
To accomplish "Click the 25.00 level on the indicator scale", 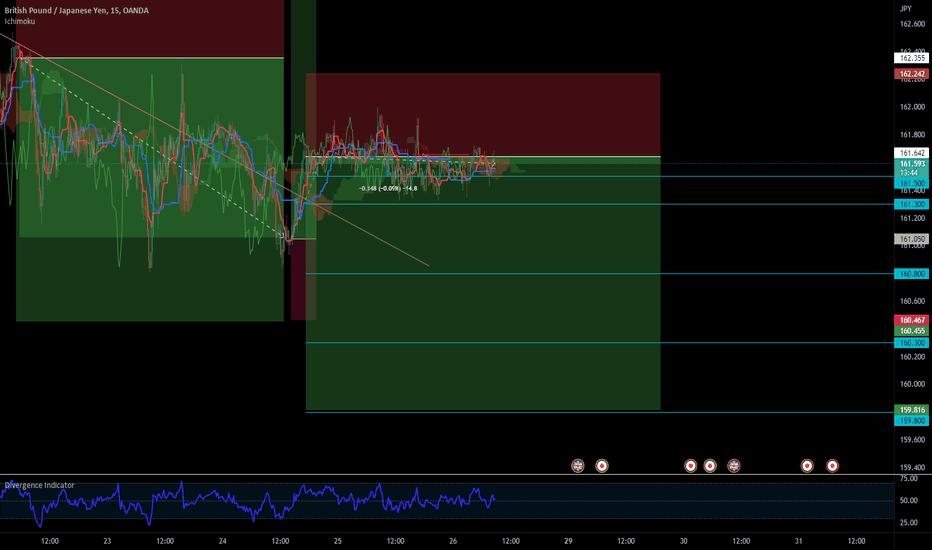I will pos(908,523).
